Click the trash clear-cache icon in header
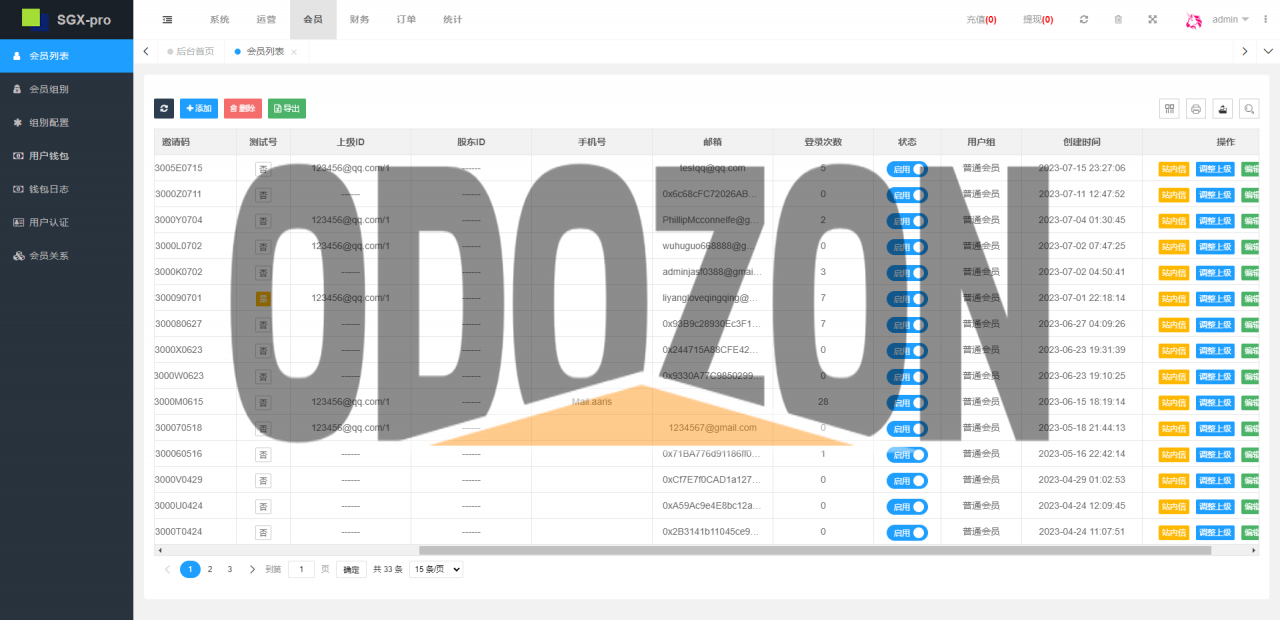This screenshot has height=620, width=1280. [1118, 19]
